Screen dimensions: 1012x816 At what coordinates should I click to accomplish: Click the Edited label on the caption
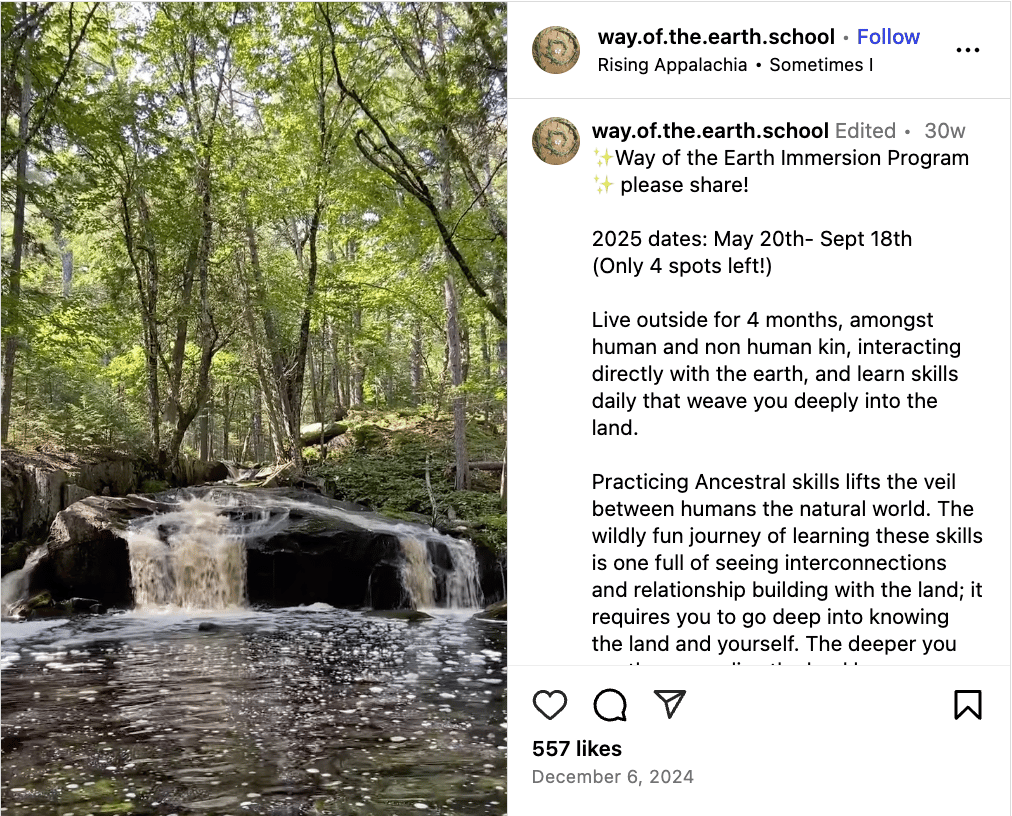tap(865, 131)
